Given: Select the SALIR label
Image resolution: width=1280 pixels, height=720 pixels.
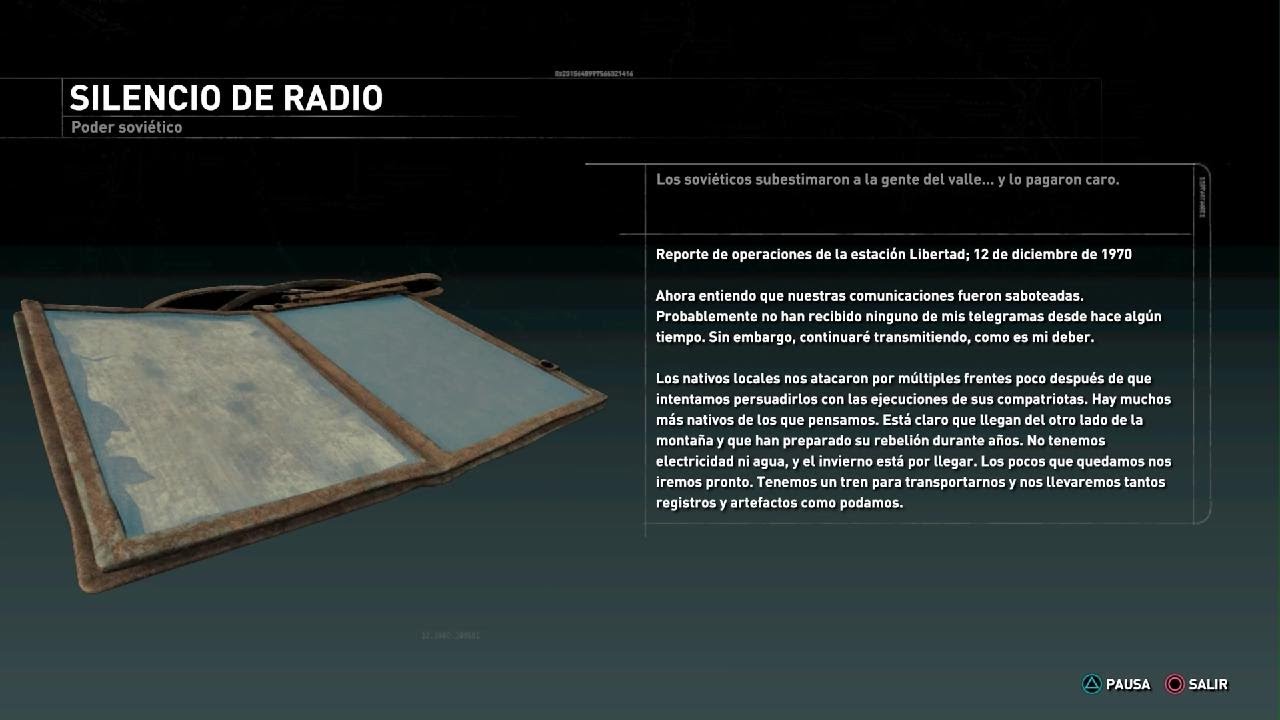Looking at the screenshot, I should [1208, 684].
